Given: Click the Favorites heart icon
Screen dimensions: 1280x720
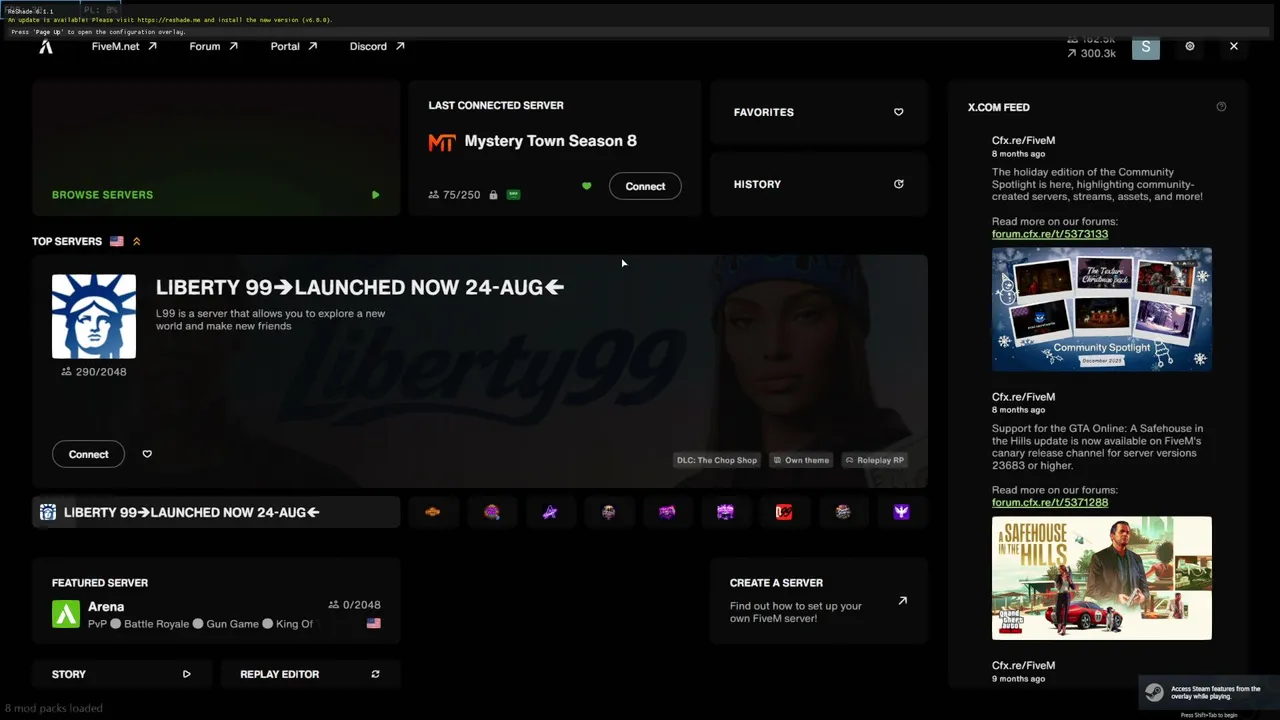Looking at the screenshot, I should pyautogui.click(x=898, y=112).
